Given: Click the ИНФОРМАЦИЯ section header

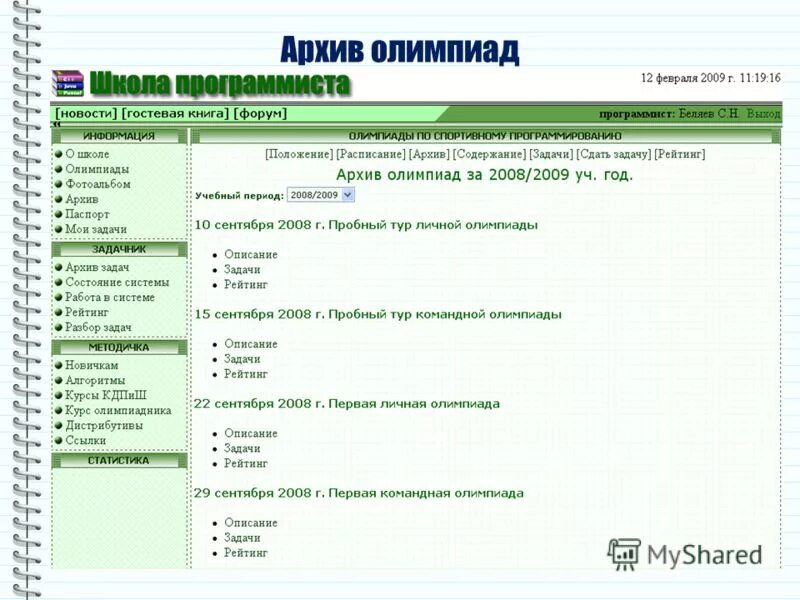Looking at the screenshot, I should tap(119, 136).
